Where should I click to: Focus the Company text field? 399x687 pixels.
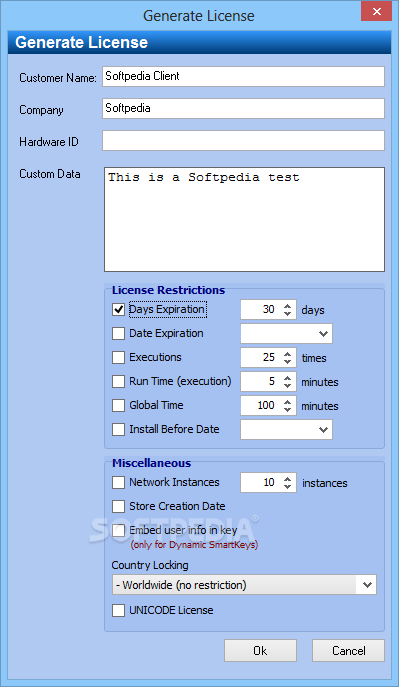pos(244,108)
